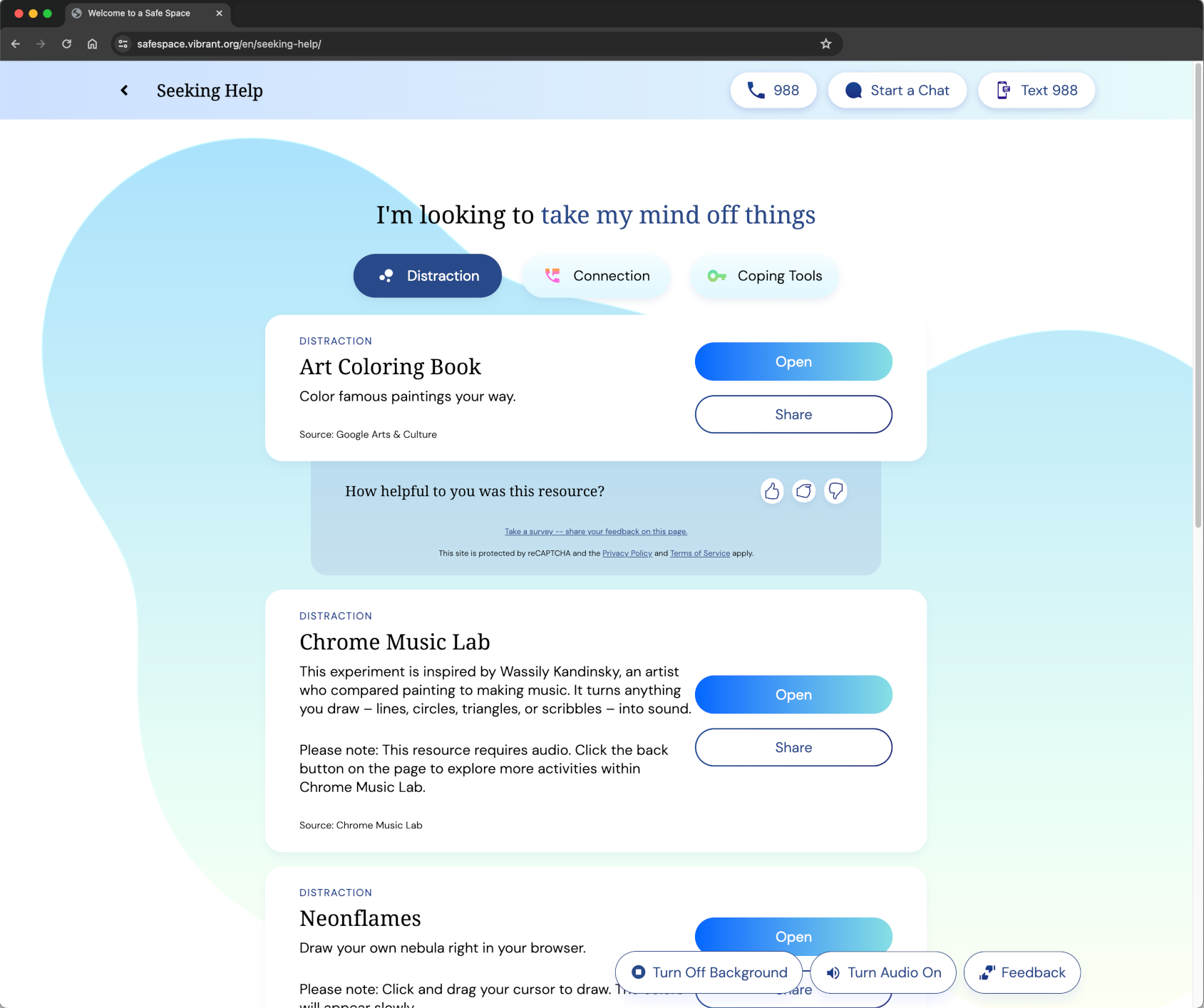Turn Off Background animation
The width and height of the screenshot is (1204, 1008).
[709, 972]
